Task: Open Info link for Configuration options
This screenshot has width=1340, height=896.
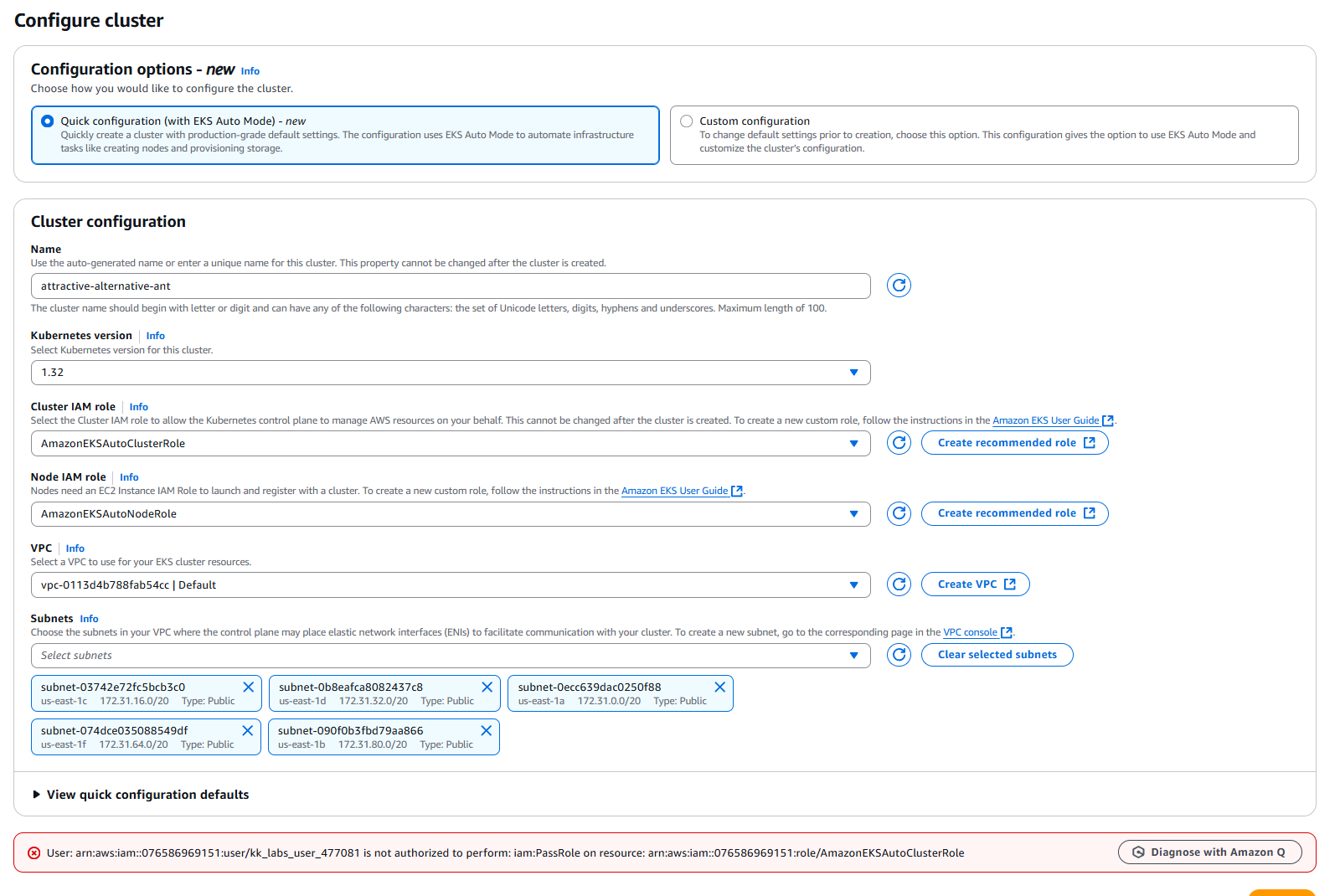Action: tap(250, 71)
